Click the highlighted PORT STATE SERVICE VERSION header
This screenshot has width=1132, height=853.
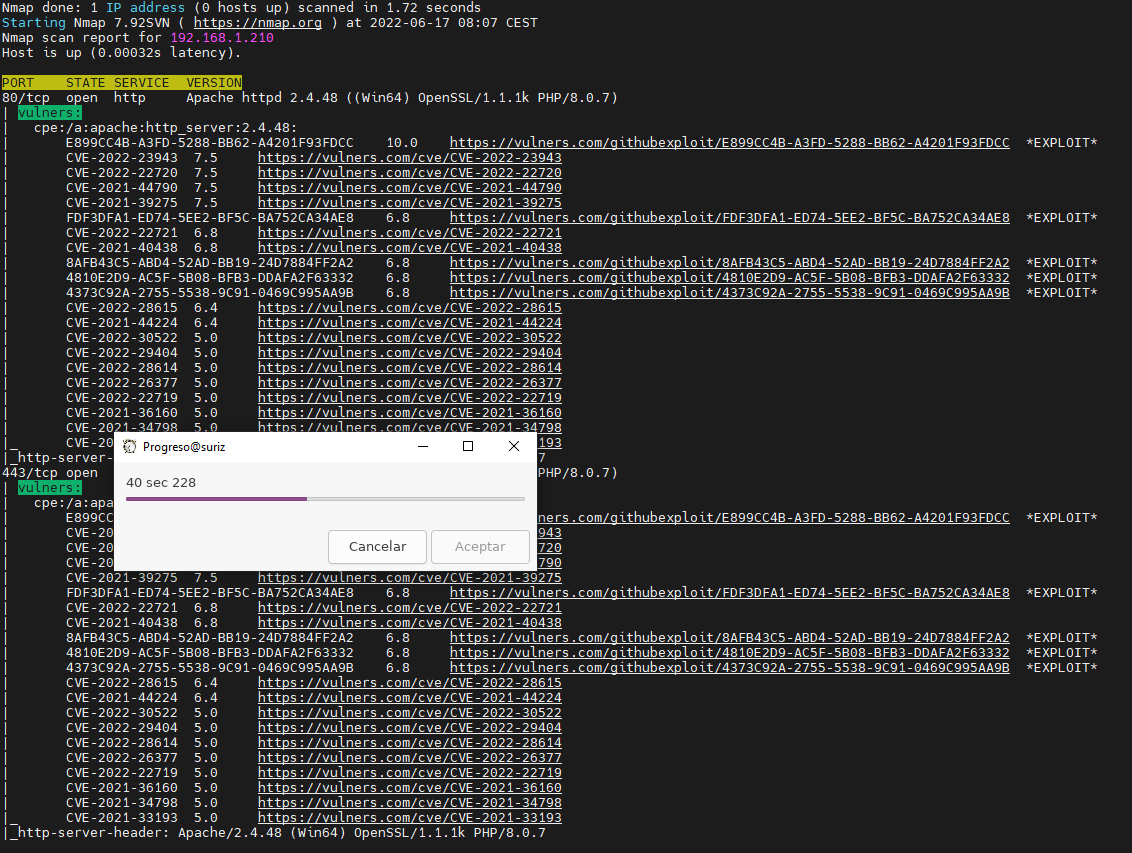click(x=122, y=83)
